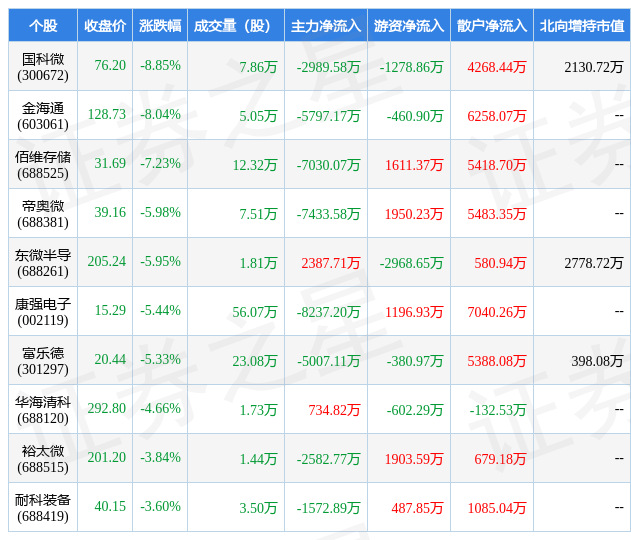This screenshot has width=631, height=540.
Task: Click northbound value 2130.72万
Action: point(594,67)
